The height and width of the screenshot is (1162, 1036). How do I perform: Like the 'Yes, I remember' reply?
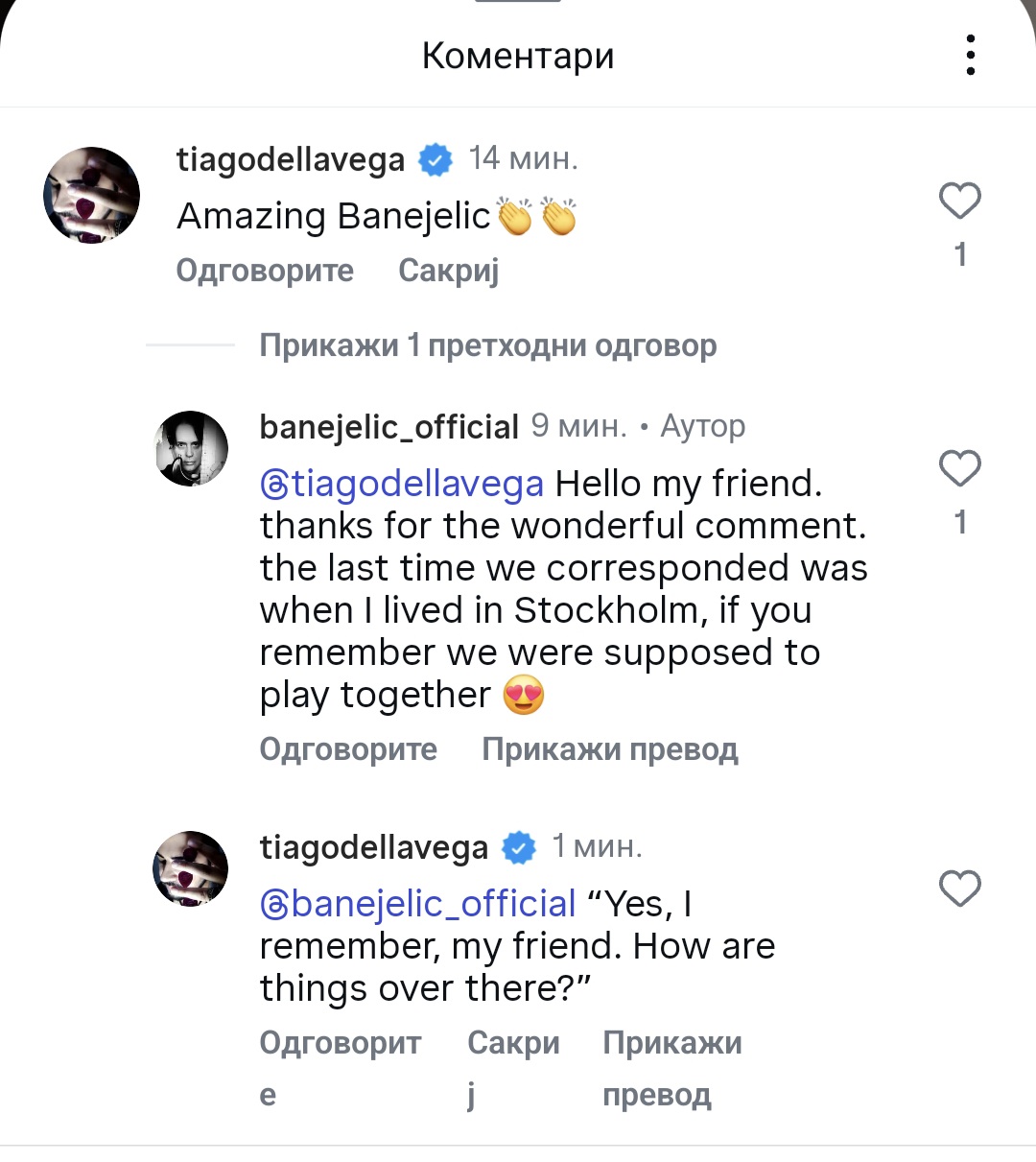pyautogui.click(x=959, y=889)
